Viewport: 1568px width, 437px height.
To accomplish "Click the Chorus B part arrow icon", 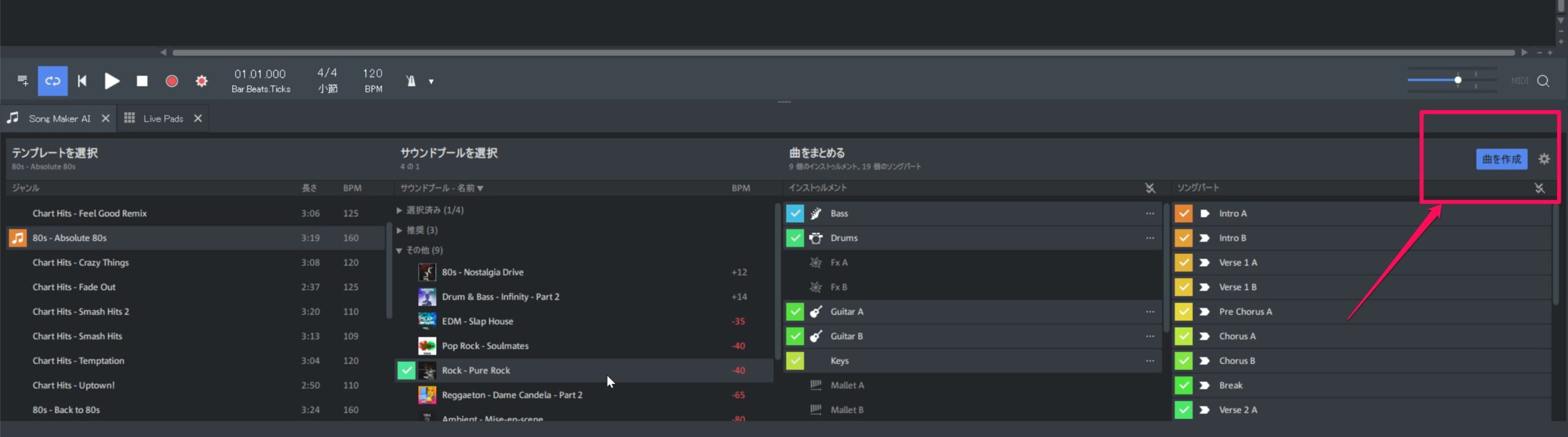I will click(1205, 360).
